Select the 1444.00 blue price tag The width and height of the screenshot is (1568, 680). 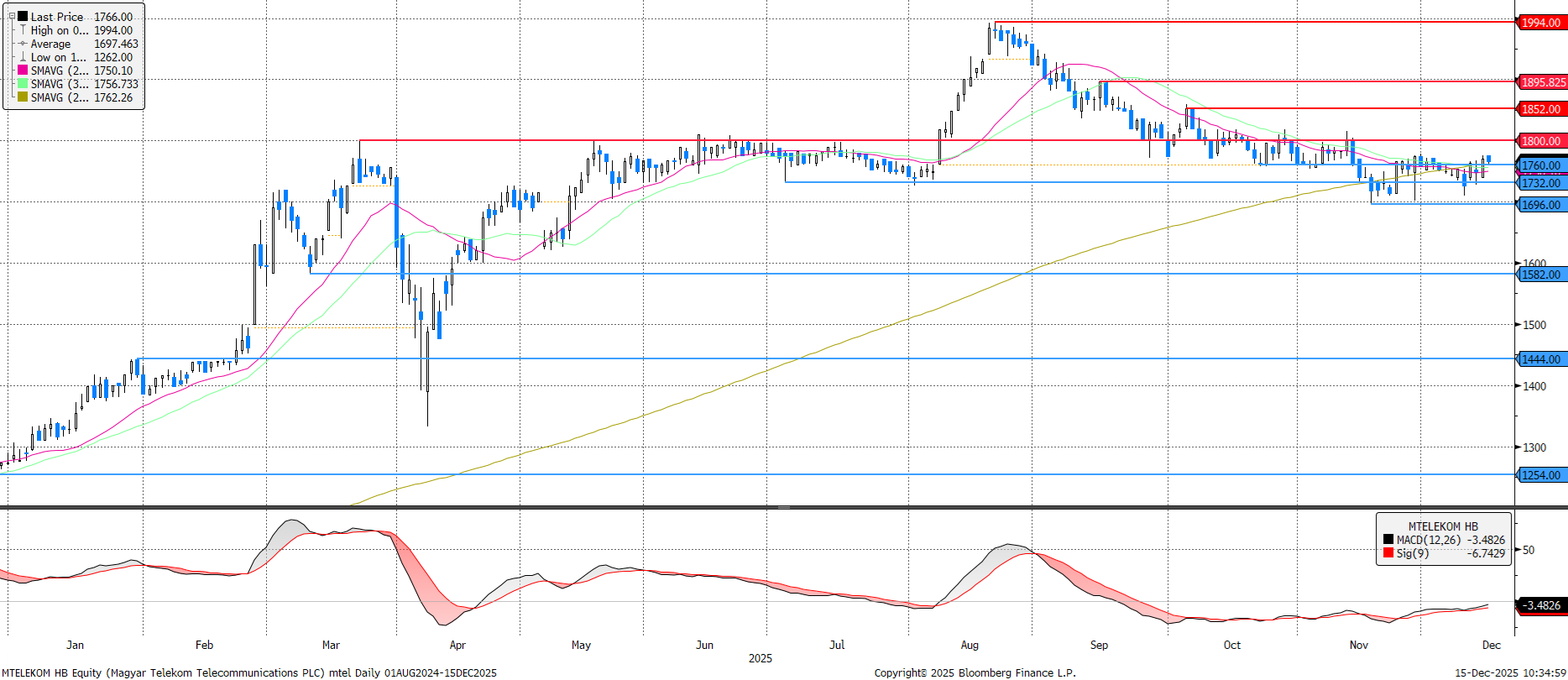click(1541, 359)
